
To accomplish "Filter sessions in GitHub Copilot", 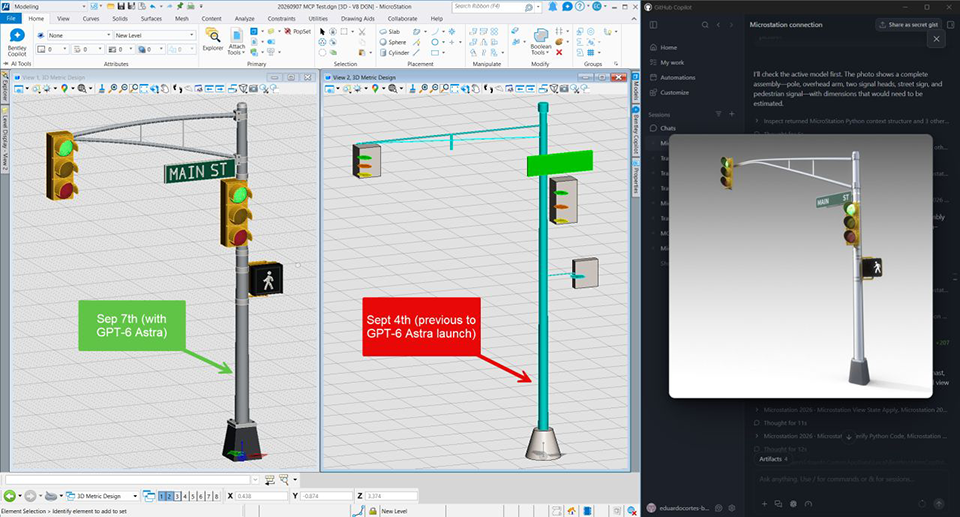I will point(719,114).
